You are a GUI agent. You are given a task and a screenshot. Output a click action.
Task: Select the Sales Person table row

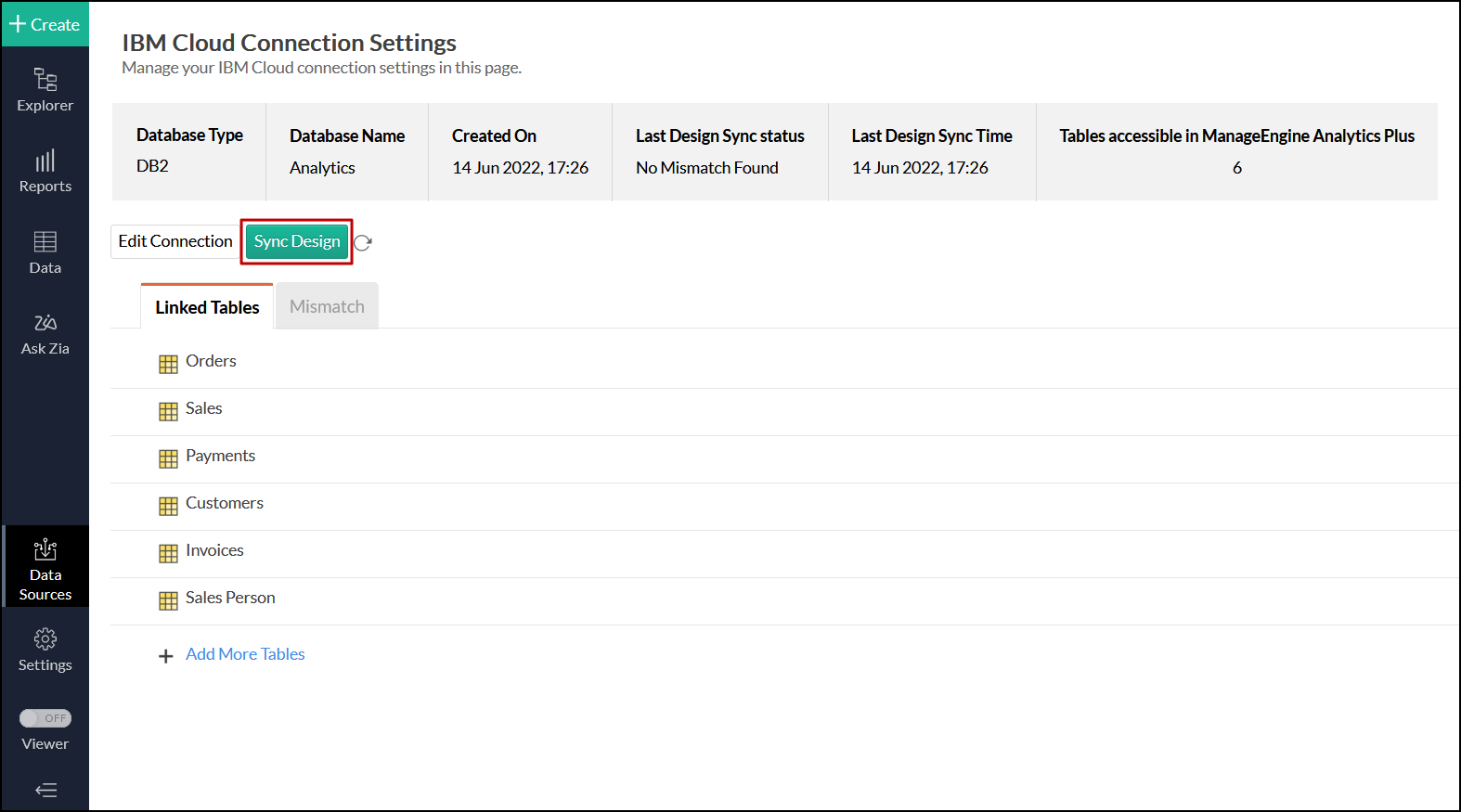point(230,598)
